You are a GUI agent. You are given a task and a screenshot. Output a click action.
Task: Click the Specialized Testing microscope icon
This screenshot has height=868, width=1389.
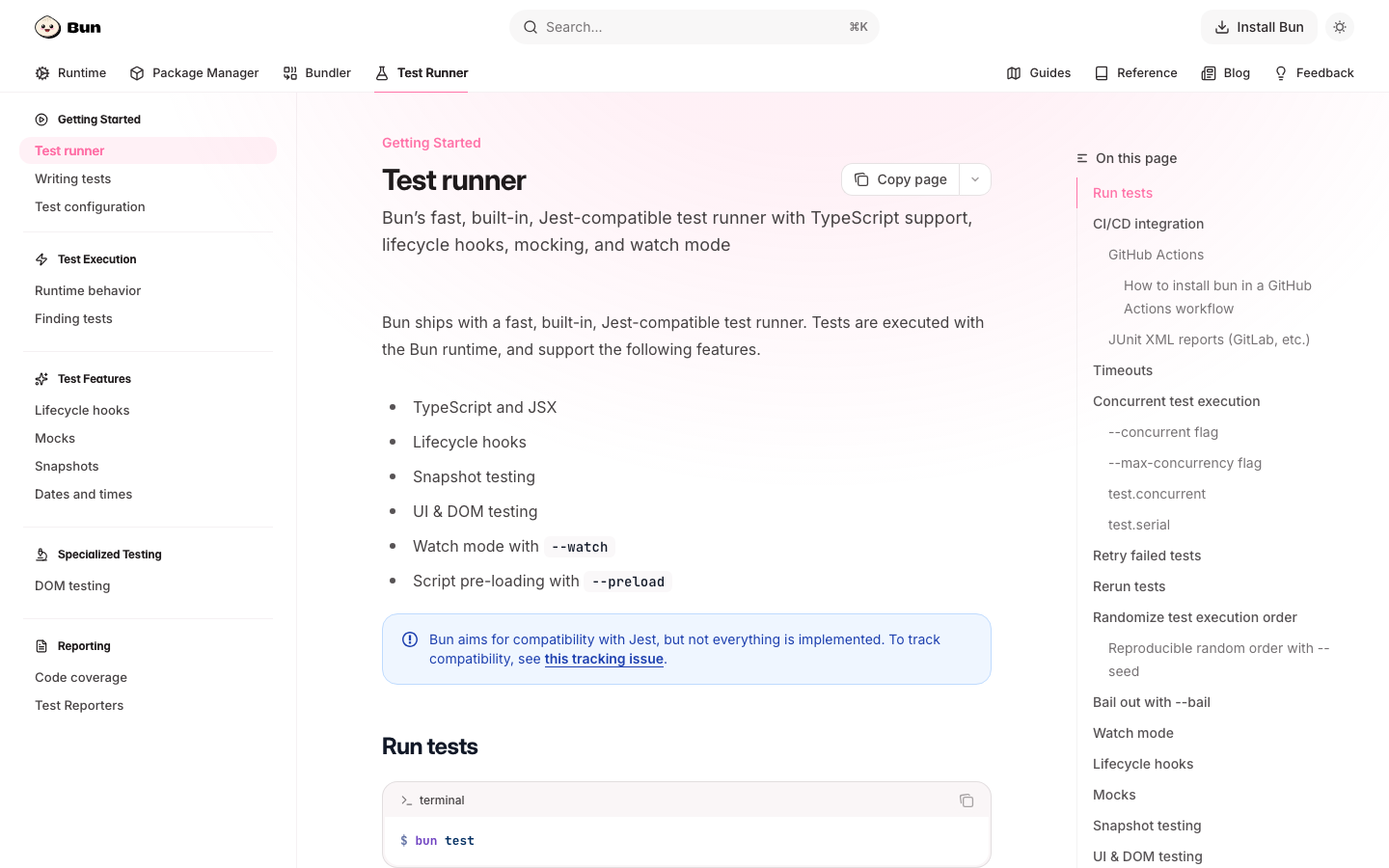pos(41,555)
